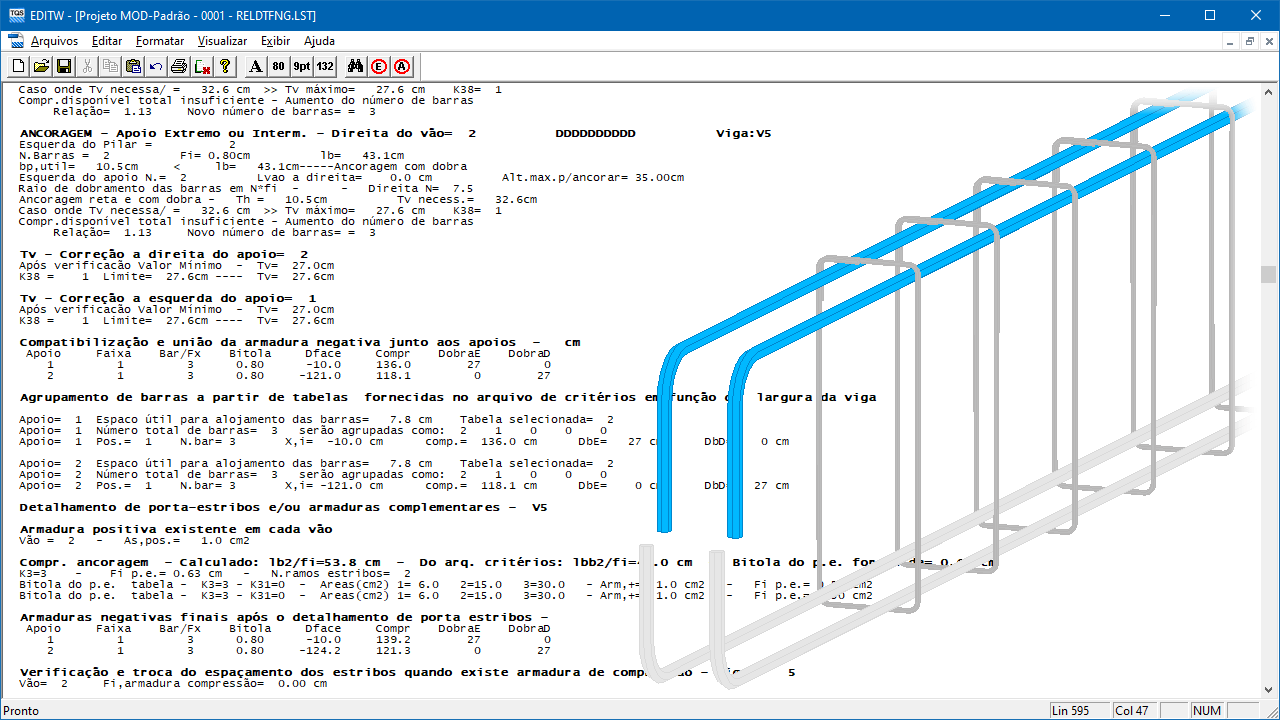Open the Visualizar menu
The height and width of the screenshot is (720, 1280).
(x=222, y=41)
